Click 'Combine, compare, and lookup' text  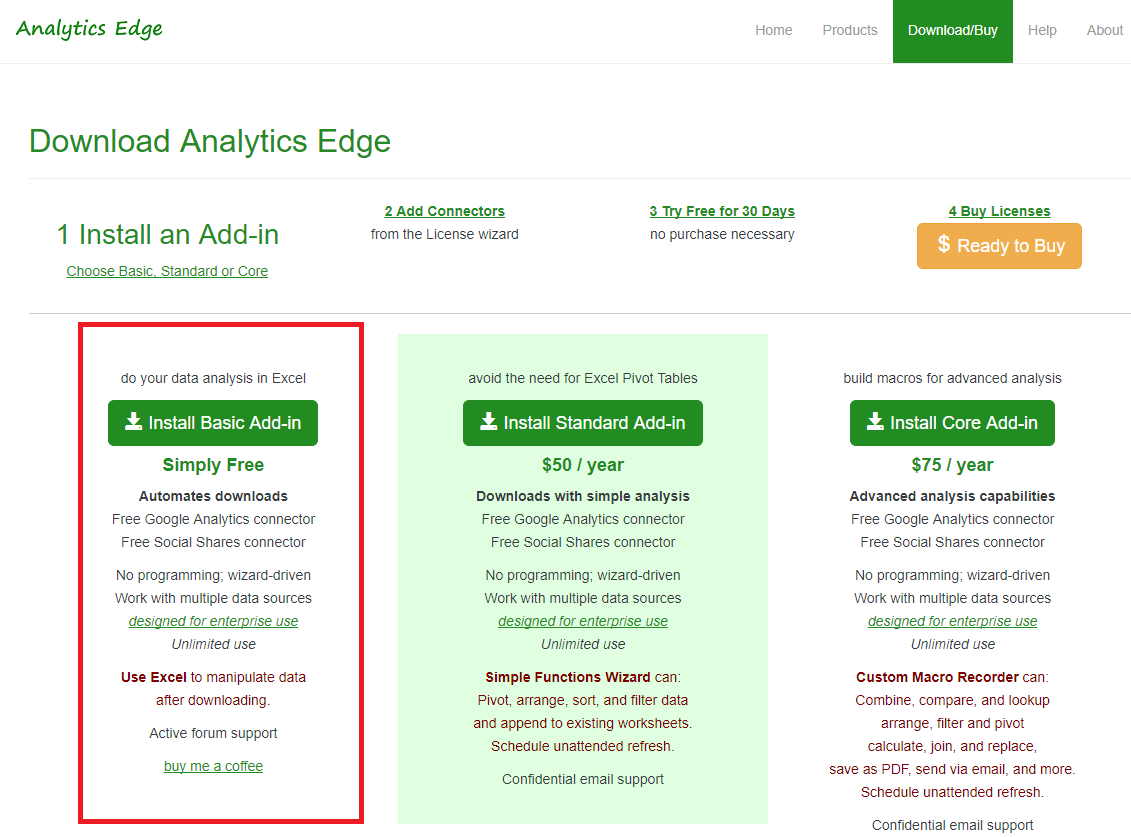click(952, 701)
